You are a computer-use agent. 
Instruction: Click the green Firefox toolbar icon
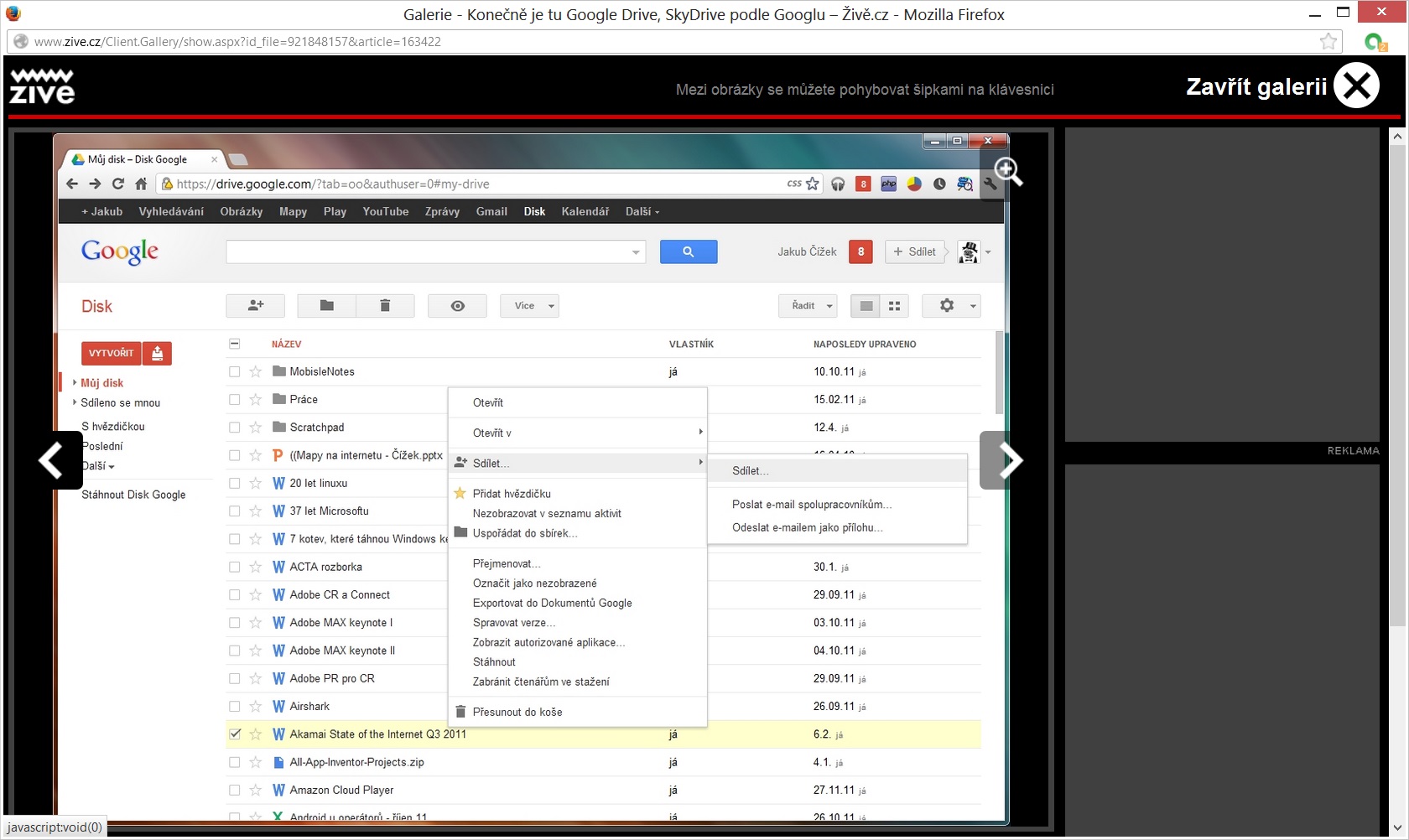point(1375,42)
